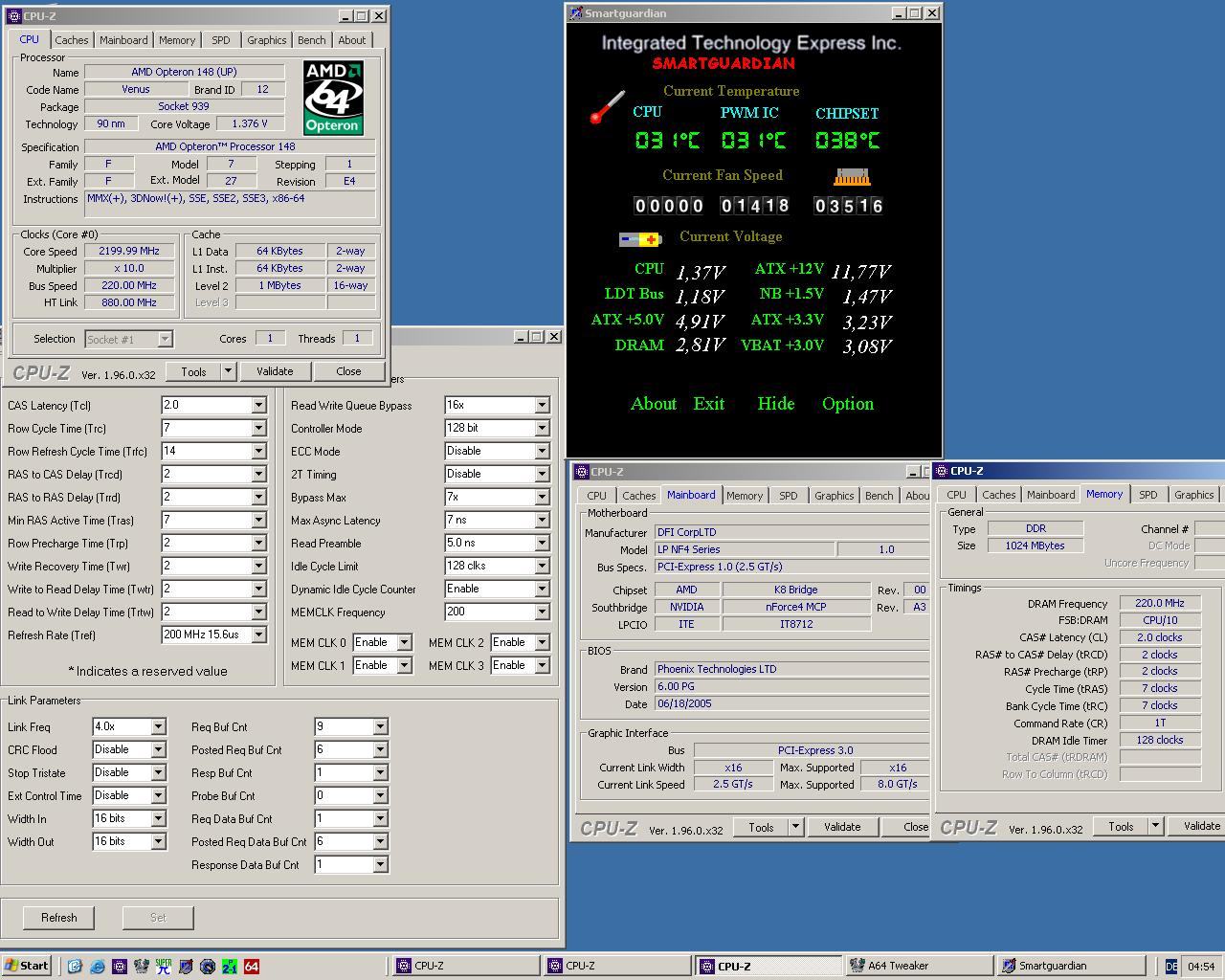
Task: Open Option in Smartguardian
Action: [848, 404]
